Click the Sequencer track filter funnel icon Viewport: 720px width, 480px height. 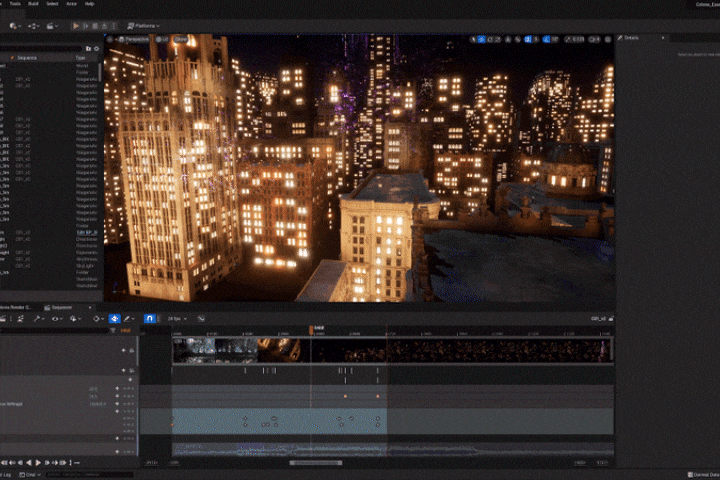coord(113,330)
